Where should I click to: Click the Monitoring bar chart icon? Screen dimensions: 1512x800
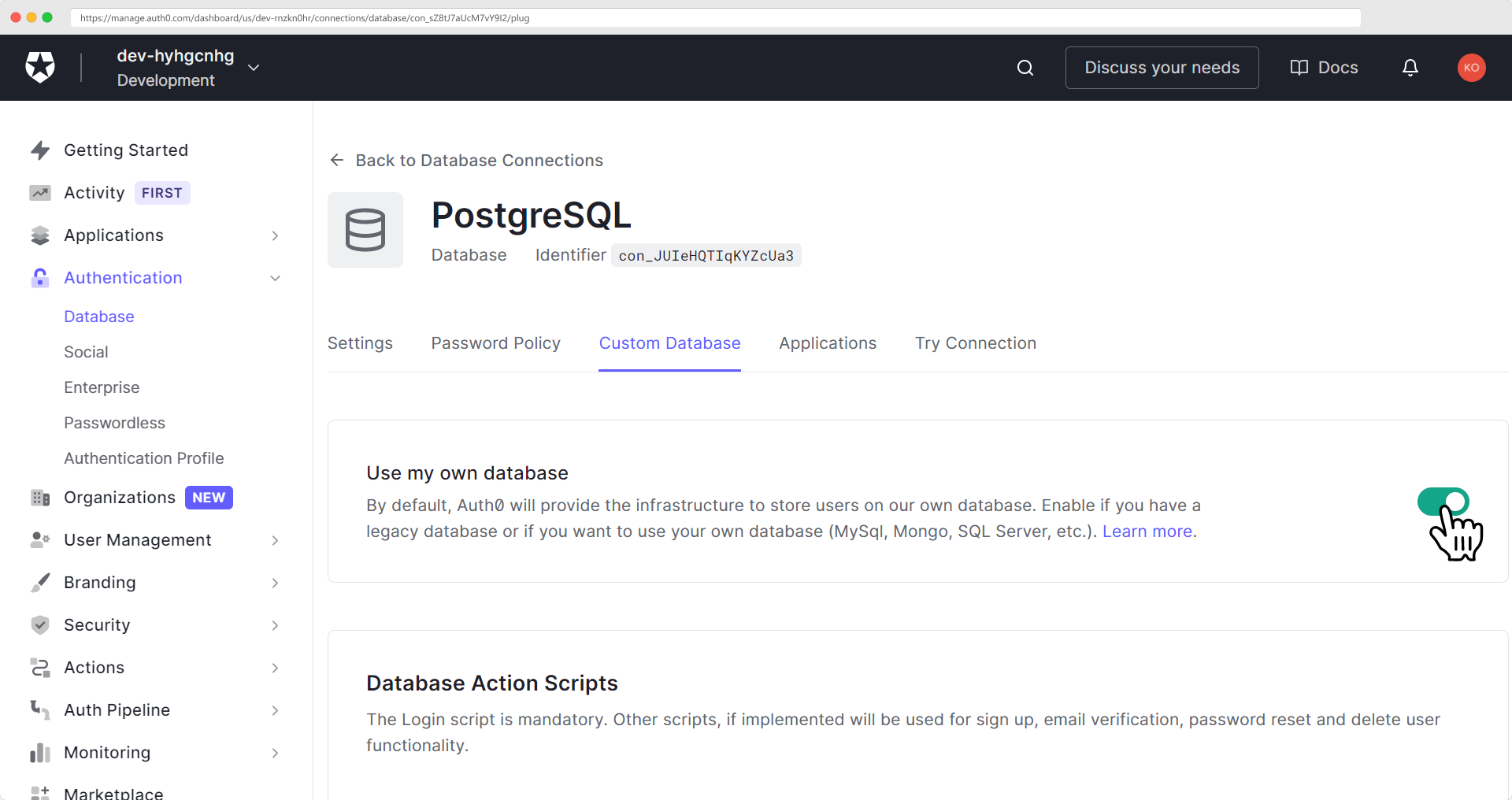pyautogui.click(x=40, y=753)
